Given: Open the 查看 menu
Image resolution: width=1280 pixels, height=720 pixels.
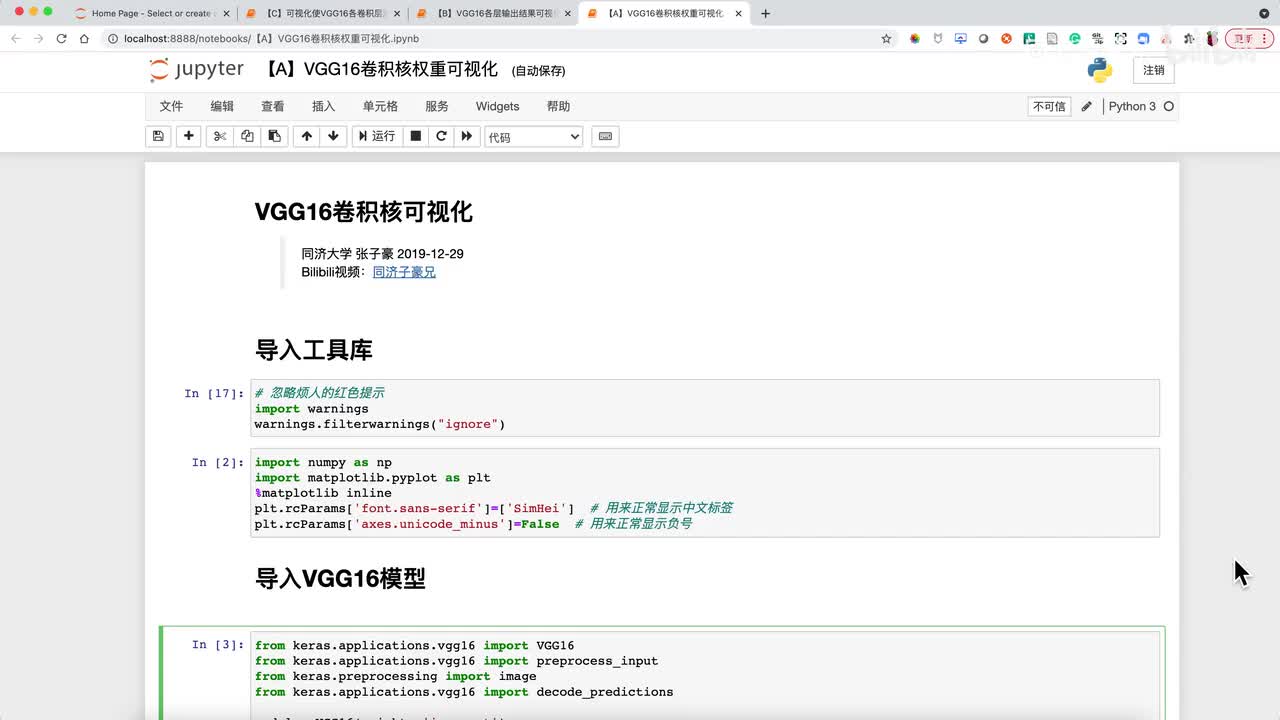Looking at the screenshot, I should [x=273, y=106].
